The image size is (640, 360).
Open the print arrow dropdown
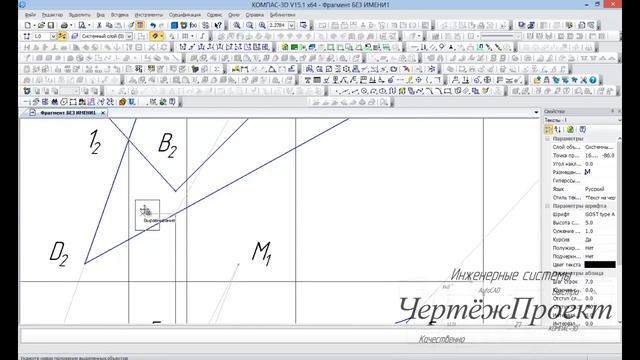[71, 25]
